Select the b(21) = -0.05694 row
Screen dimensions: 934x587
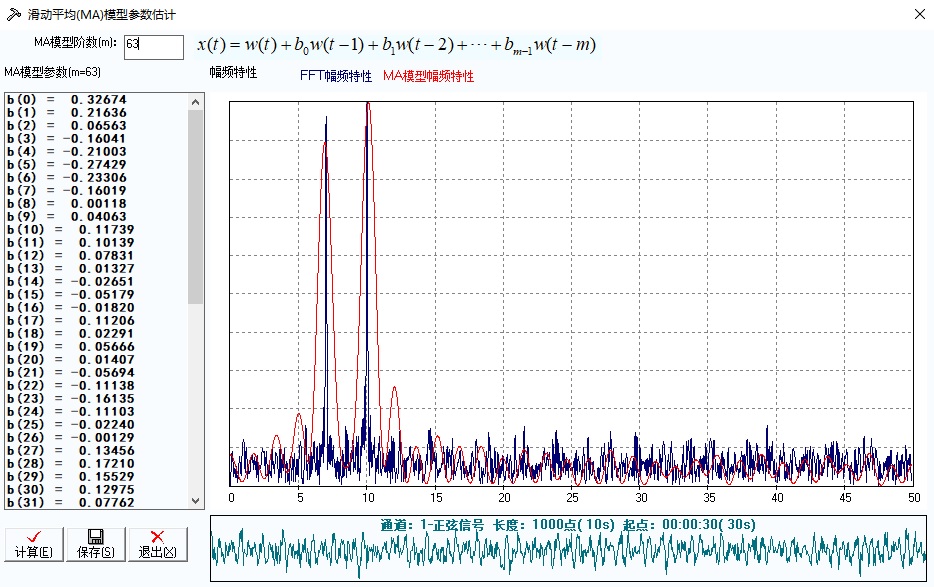coord(96,373)
